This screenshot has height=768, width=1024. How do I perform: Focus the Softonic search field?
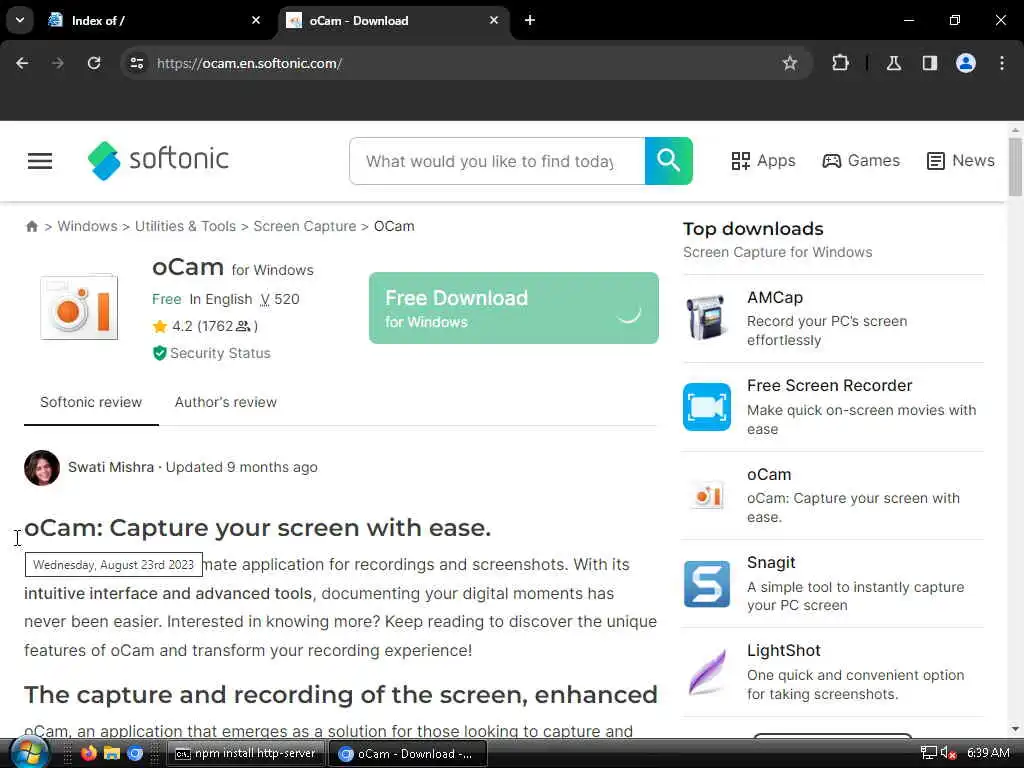497,161
